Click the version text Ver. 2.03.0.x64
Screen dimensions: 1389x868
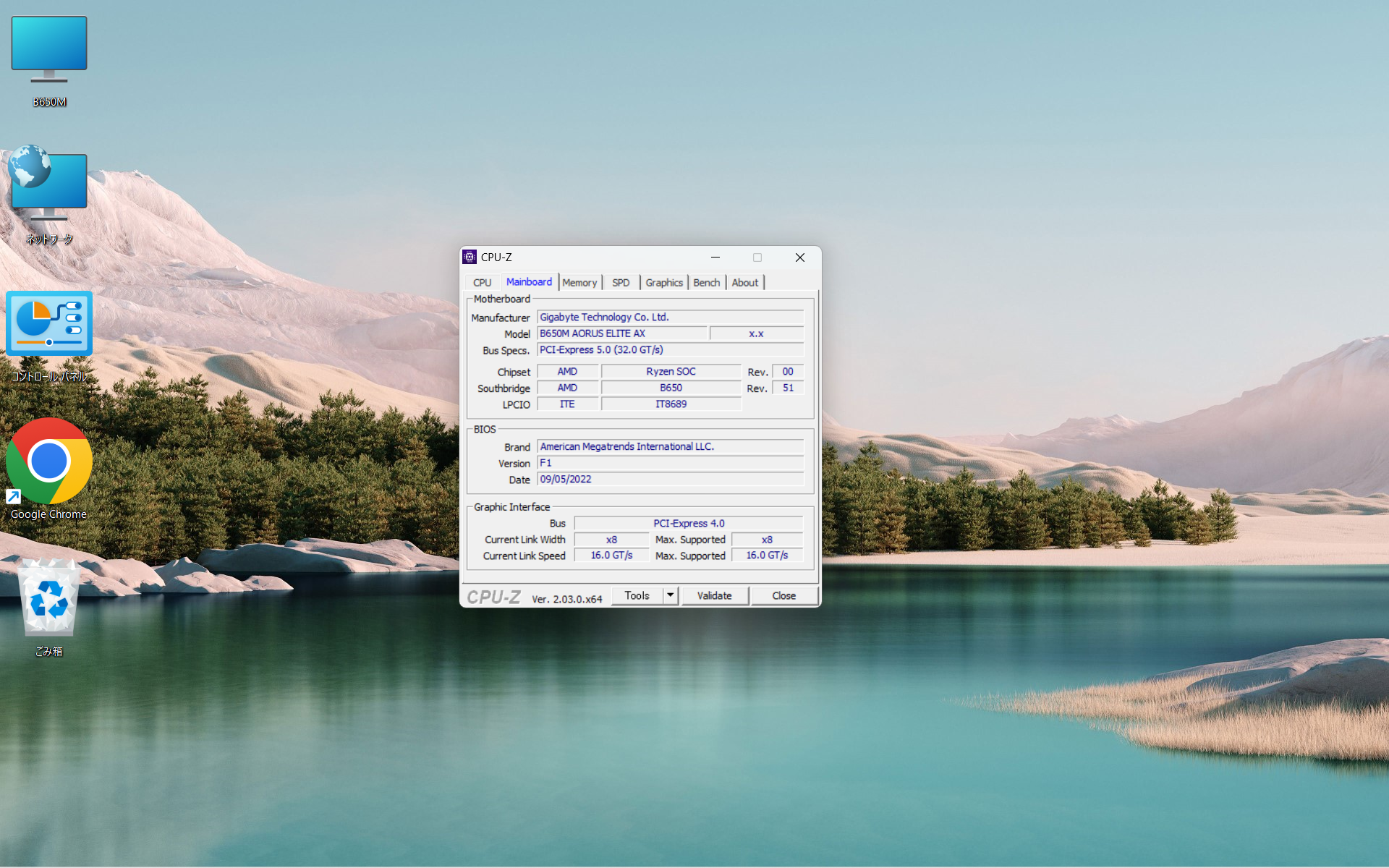point(566,599)
